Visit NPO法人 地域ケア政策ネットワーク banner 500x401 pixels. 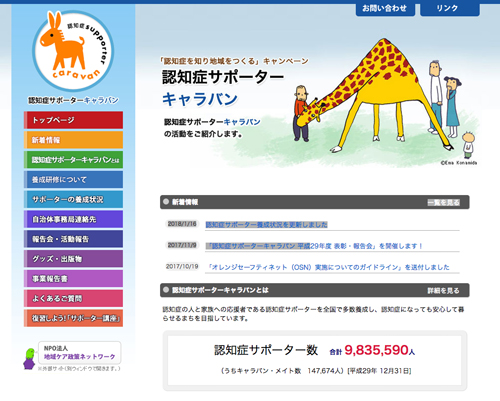tap(79, 353)
